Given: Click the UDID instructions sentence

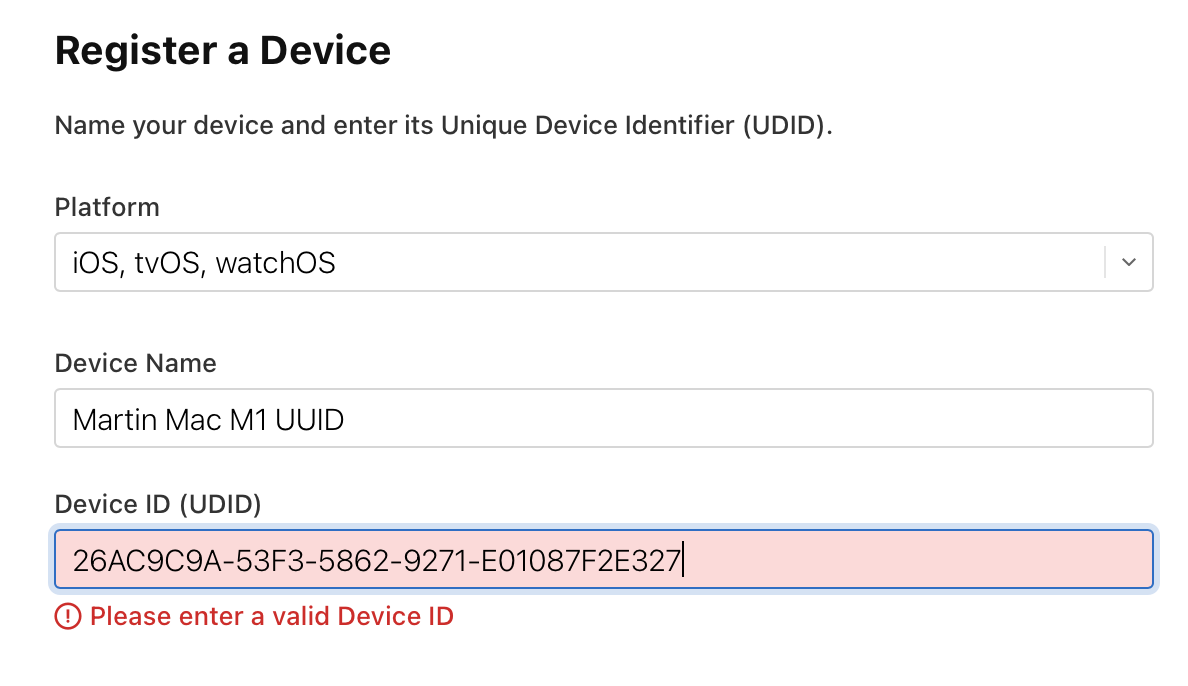Looking at the screenshot, I should tap(444, 125).
